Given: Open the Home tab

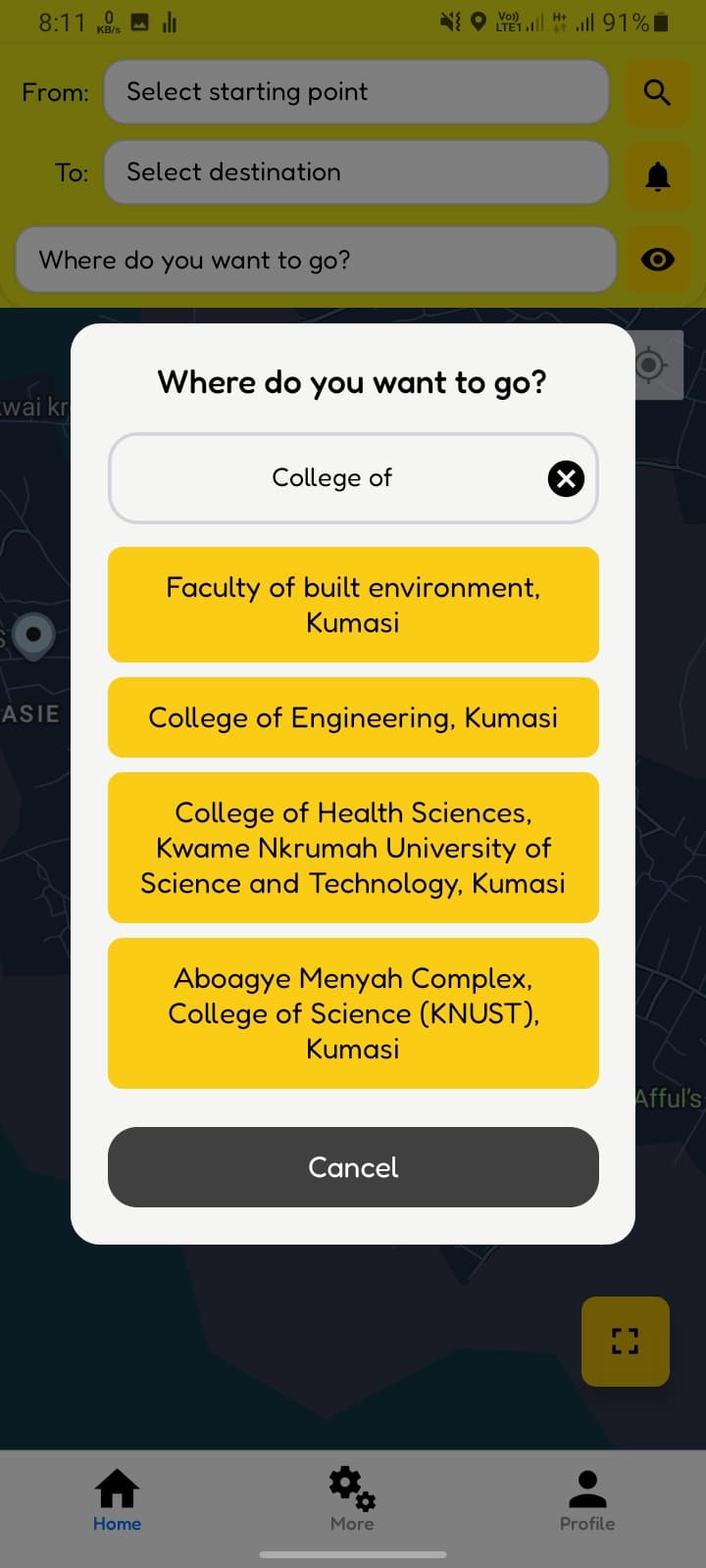Looking at the screenshot, I should [117, 1501].
